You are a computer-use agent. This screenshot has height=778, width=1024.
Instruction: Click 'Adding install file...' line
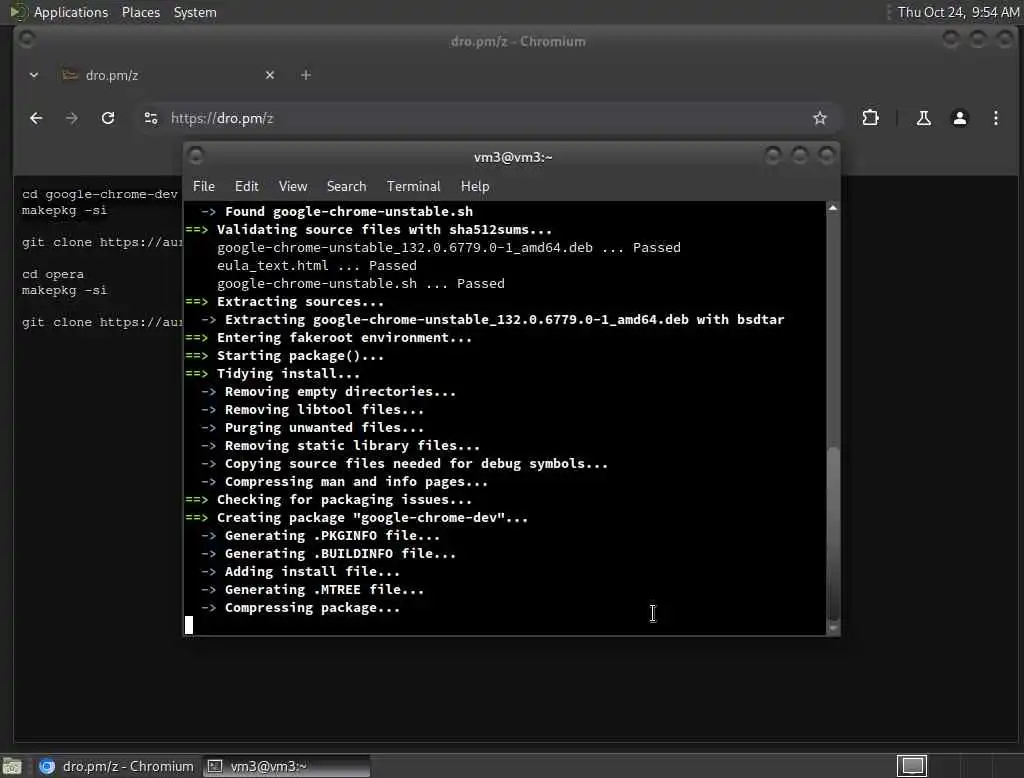click(x=312, y=572)
